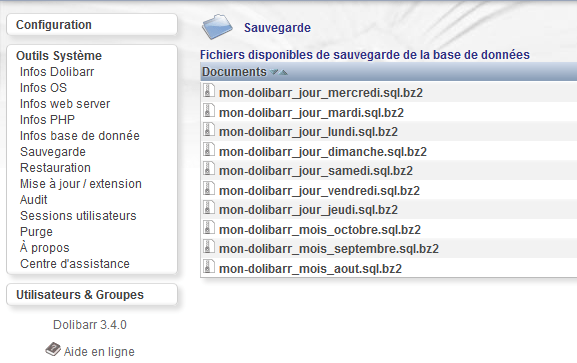The image size is (577, 363).
Task: Open Centre d'assistance menu entry
Action: 75,264
